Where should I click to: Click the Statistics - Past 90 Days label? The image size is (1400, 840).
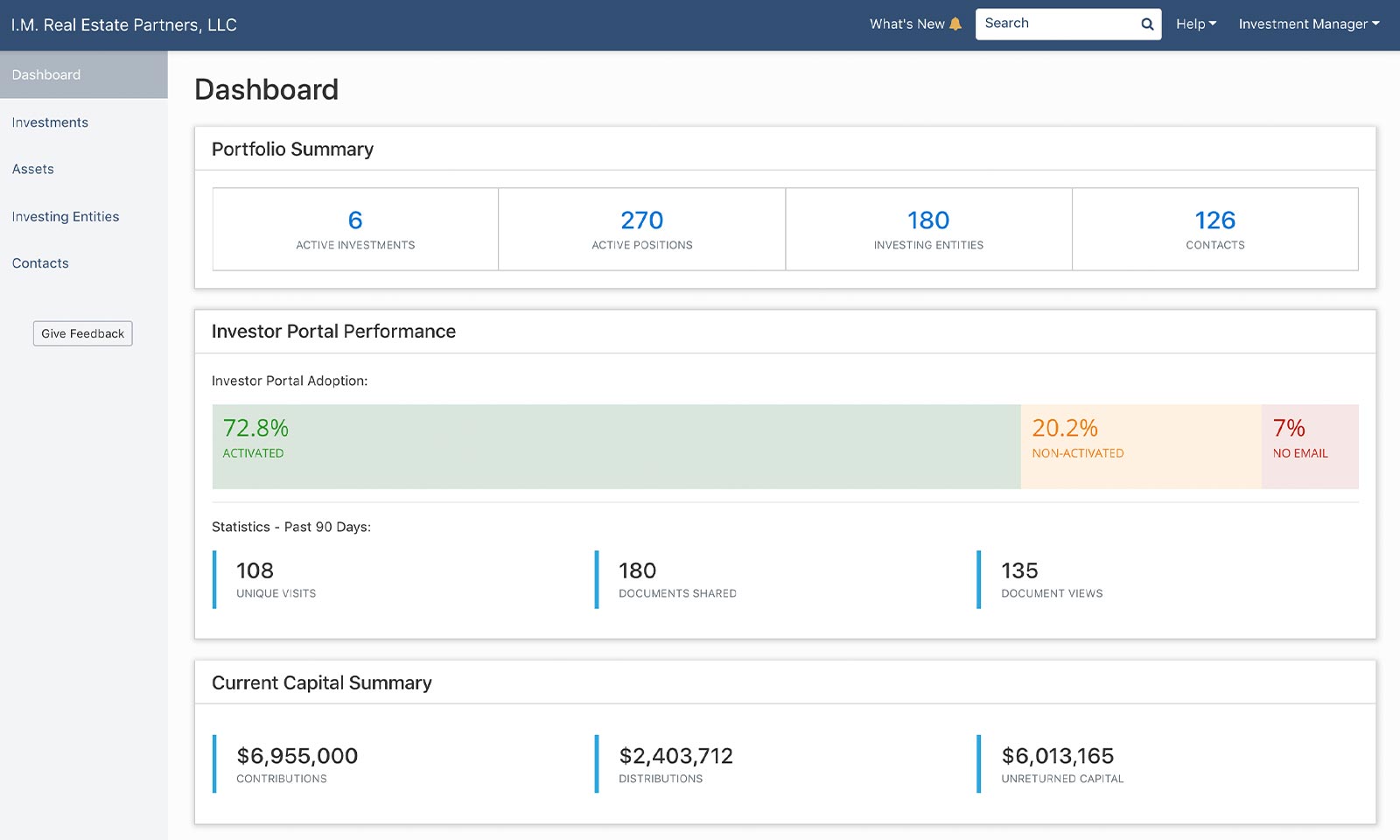(291, 527)
